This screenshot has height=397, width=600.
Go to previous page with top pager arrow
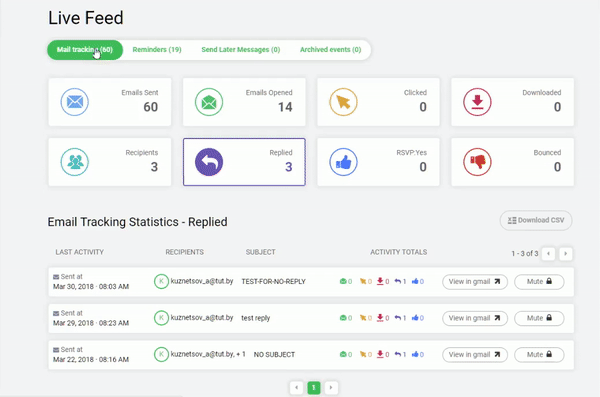548,253
